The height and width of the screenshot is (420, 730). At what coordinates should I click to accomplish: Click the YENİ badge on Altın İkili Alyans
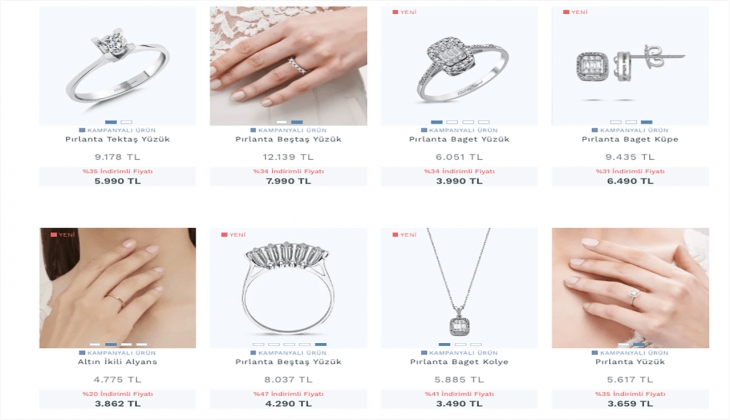(x=62, y=235)
